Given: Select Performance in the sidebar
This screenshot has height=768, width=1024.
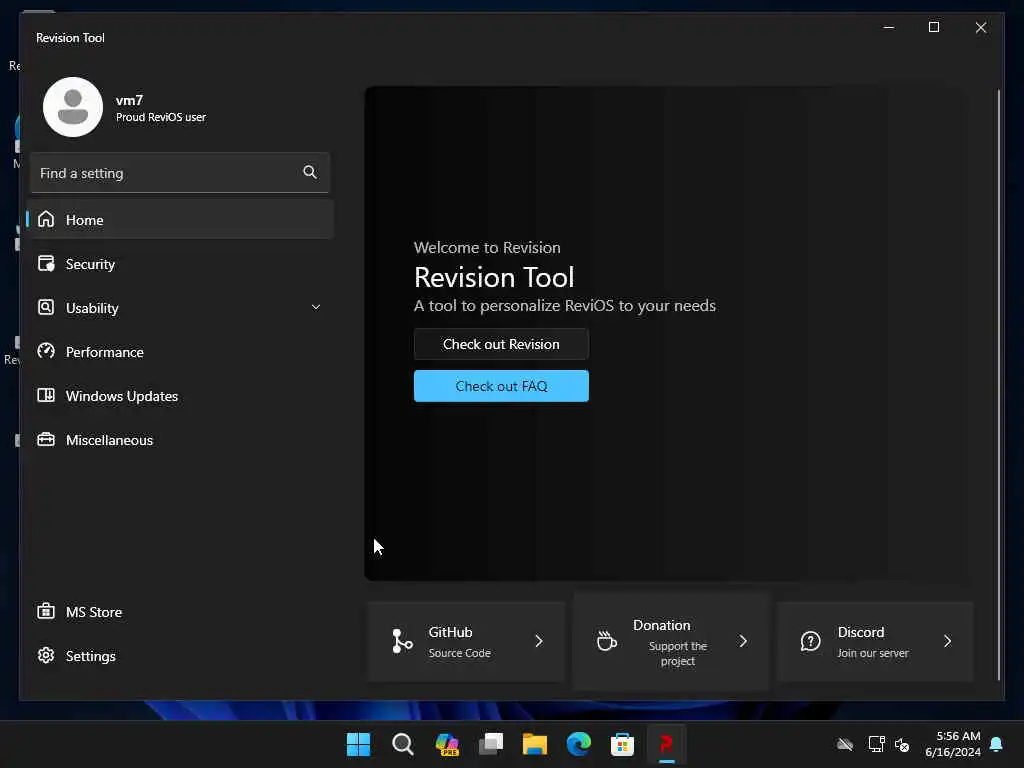Looking at the screenshot, I should (181, 351).
